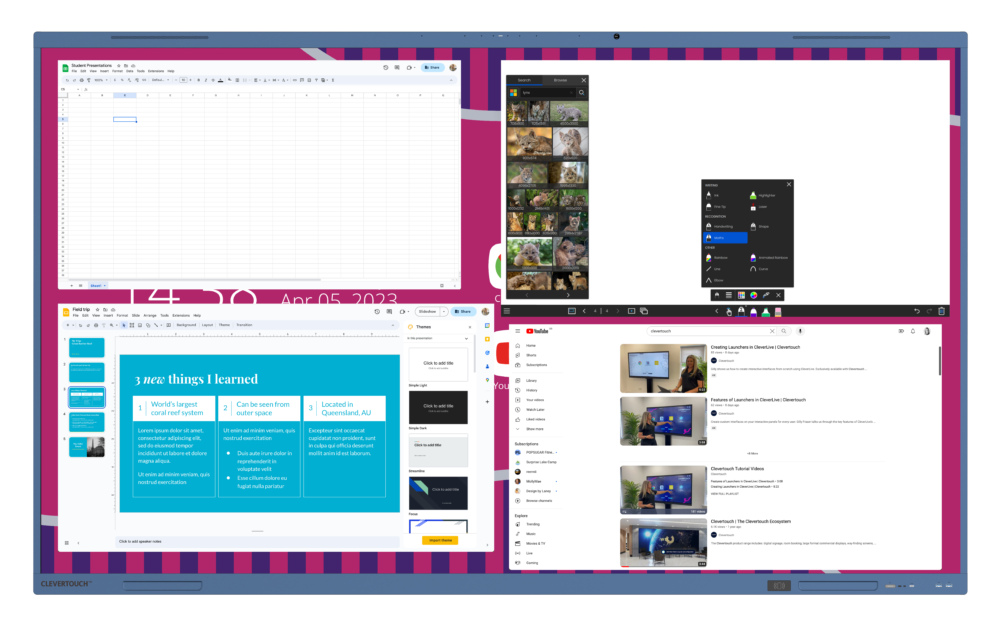
Task: Switch to Search tab in image search
Action: coord(524,80)
